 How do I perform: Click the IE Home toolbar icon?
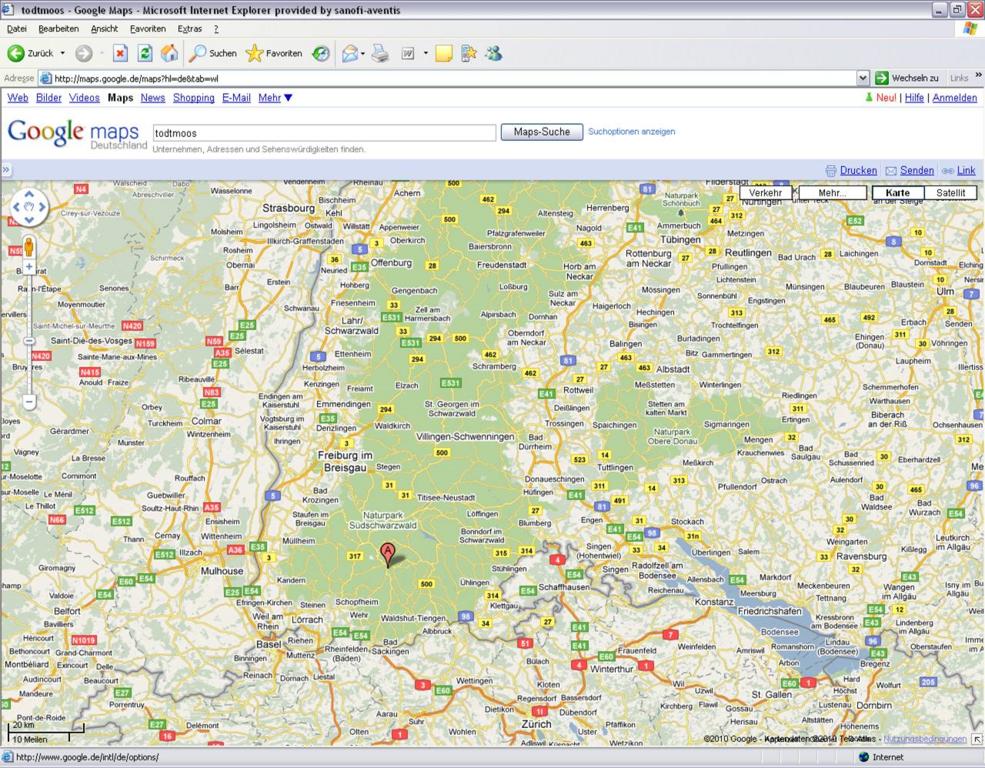coord(169,53)
